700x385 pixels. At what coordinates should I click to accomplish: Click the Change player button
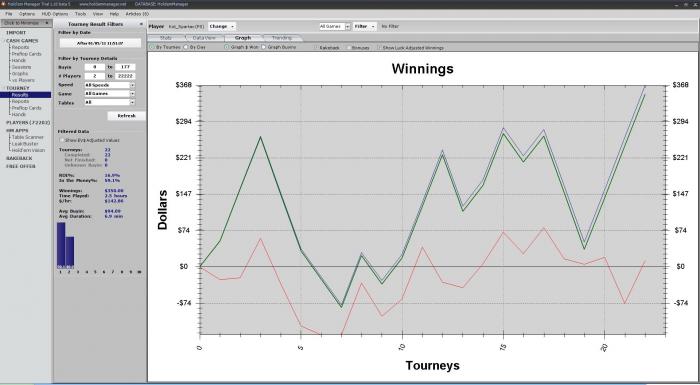(x=221, y=26)
